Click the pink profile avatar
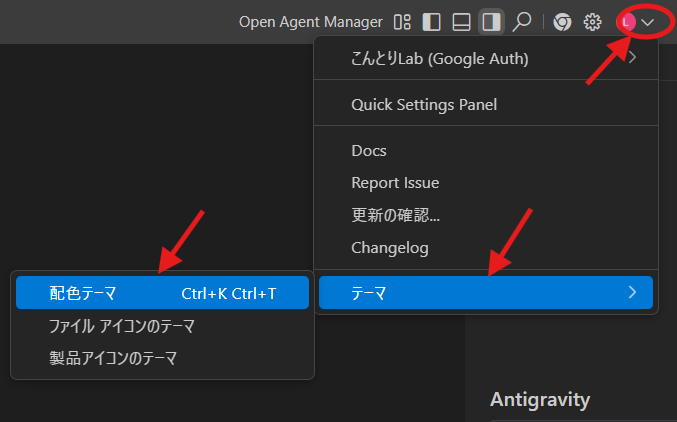 point(627,21)
